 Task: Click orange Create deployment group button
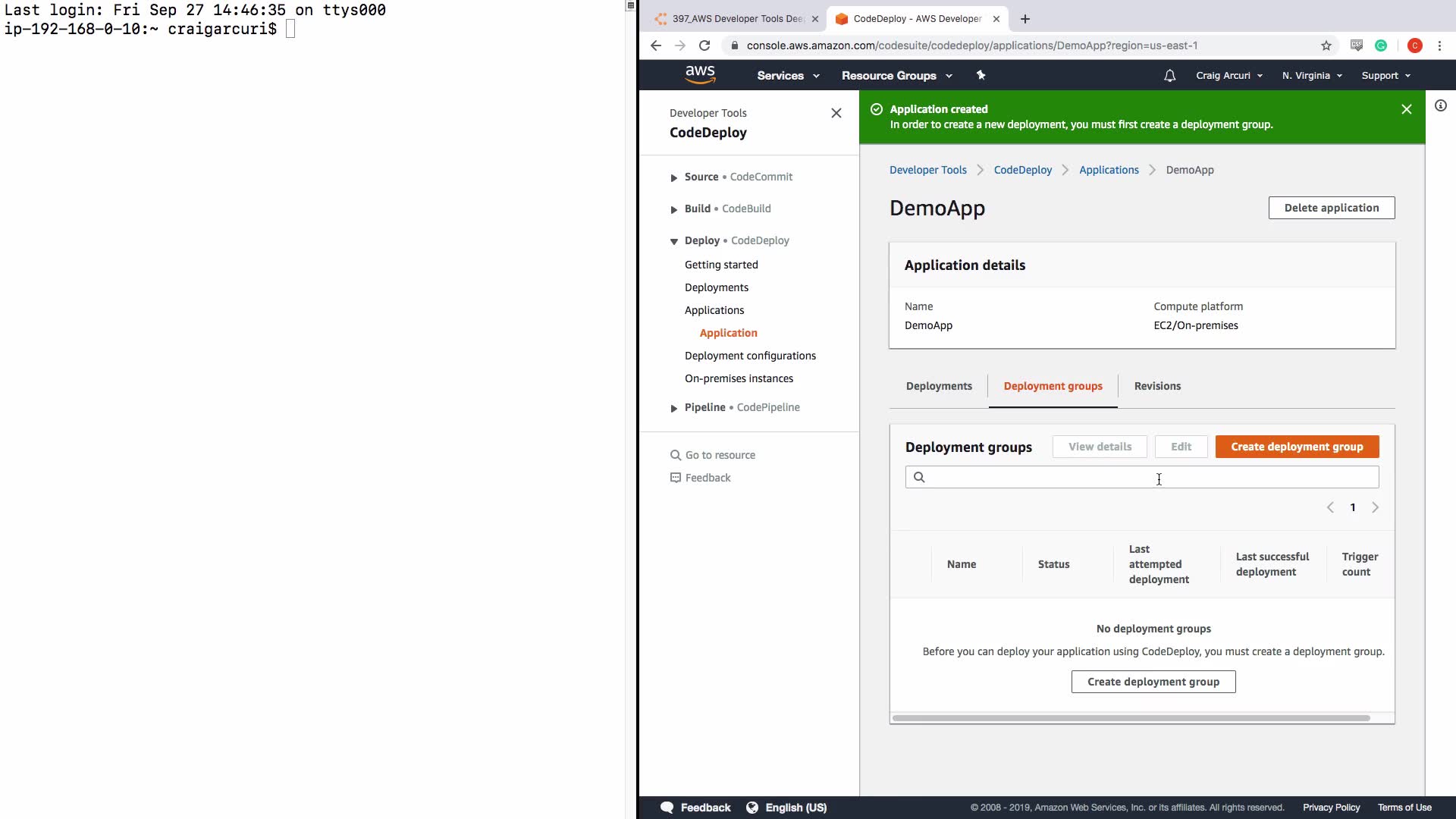[x=1296, y=447]
